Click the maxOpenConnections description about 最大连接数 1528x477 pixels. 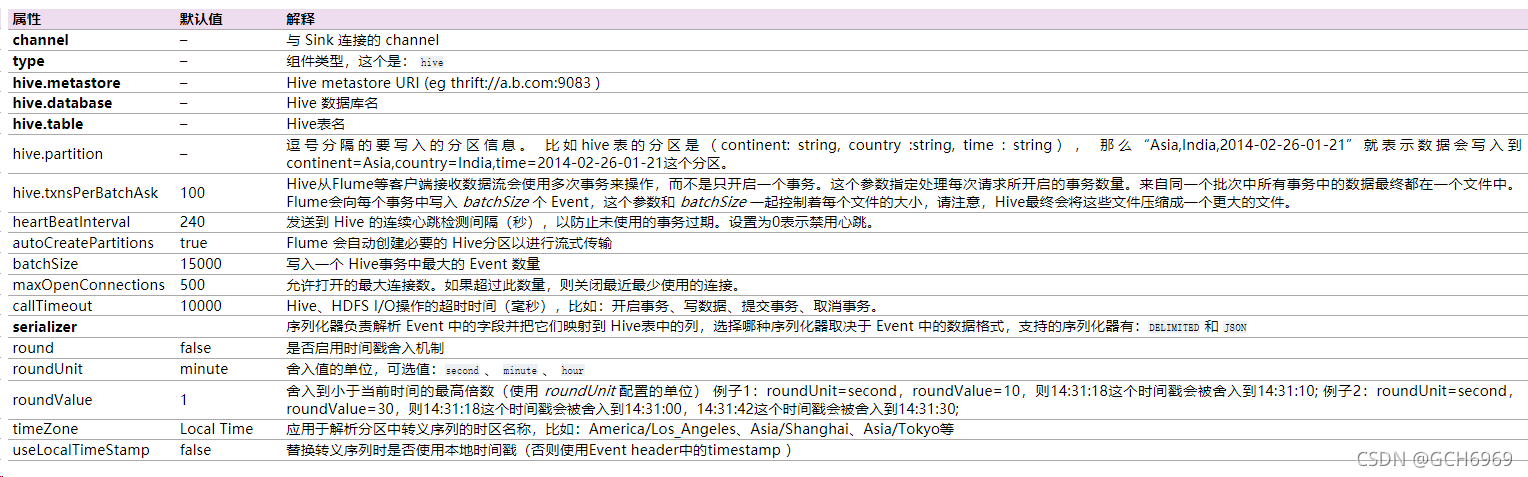tap(514, 285)
